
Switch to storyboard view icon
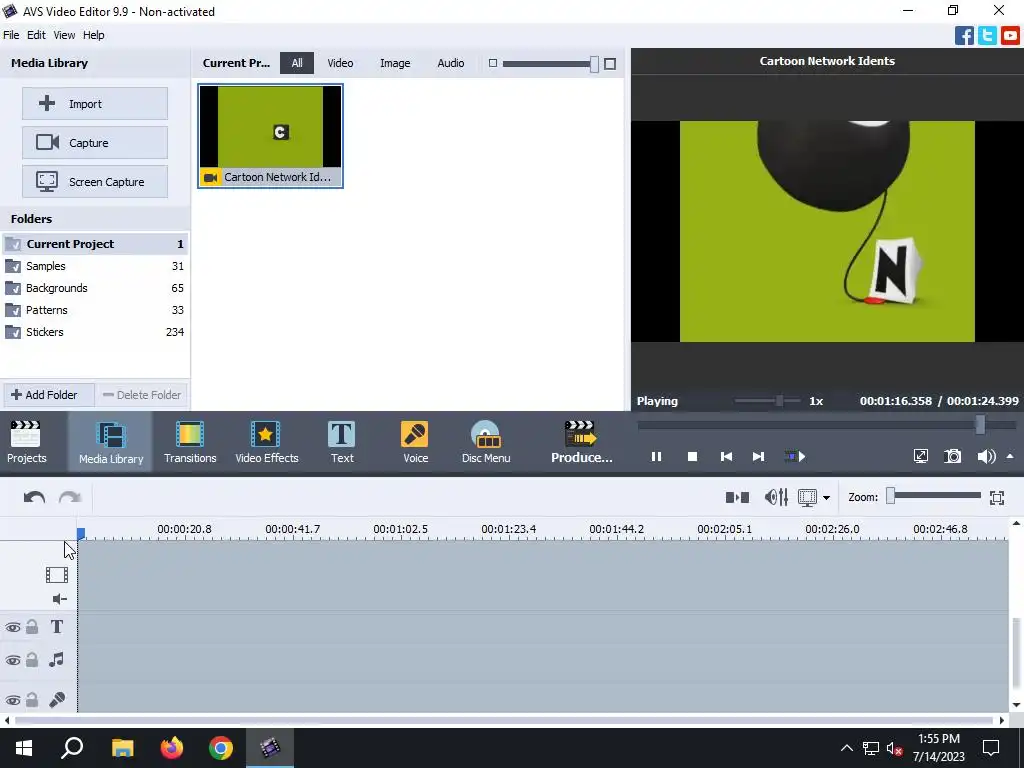coord(737,498)
